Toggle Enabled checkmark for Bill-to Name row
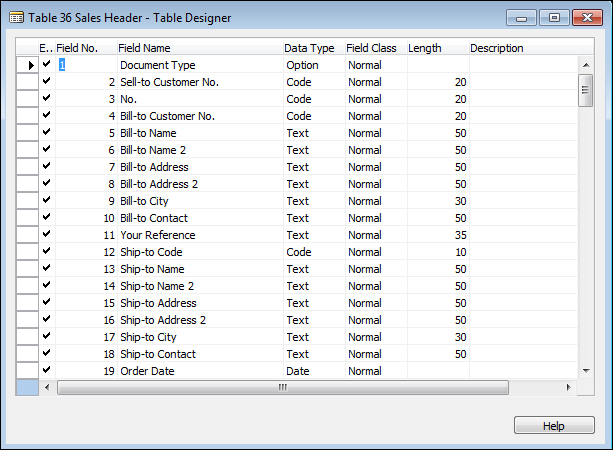This screenshot has height=450, width=613. [x=47, y=132]
